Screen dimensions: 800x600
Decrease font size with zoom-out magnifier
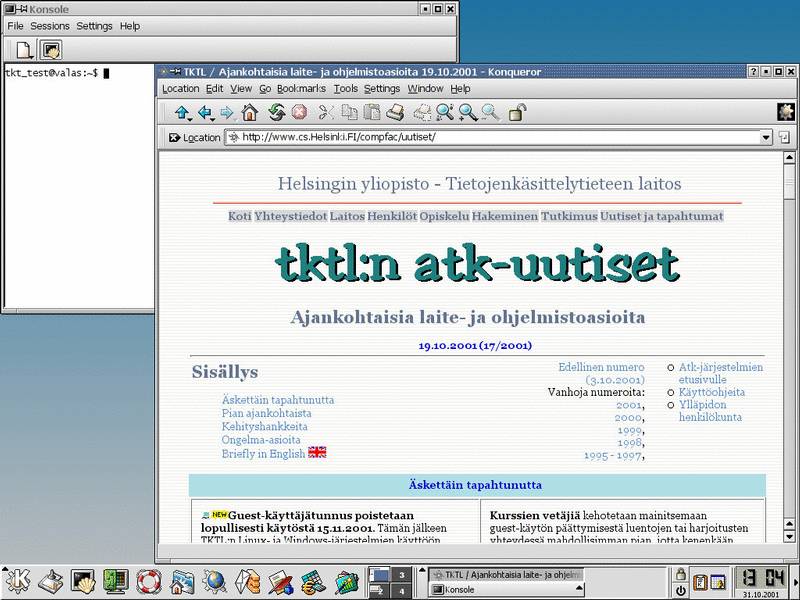click(x=491, y=113)
